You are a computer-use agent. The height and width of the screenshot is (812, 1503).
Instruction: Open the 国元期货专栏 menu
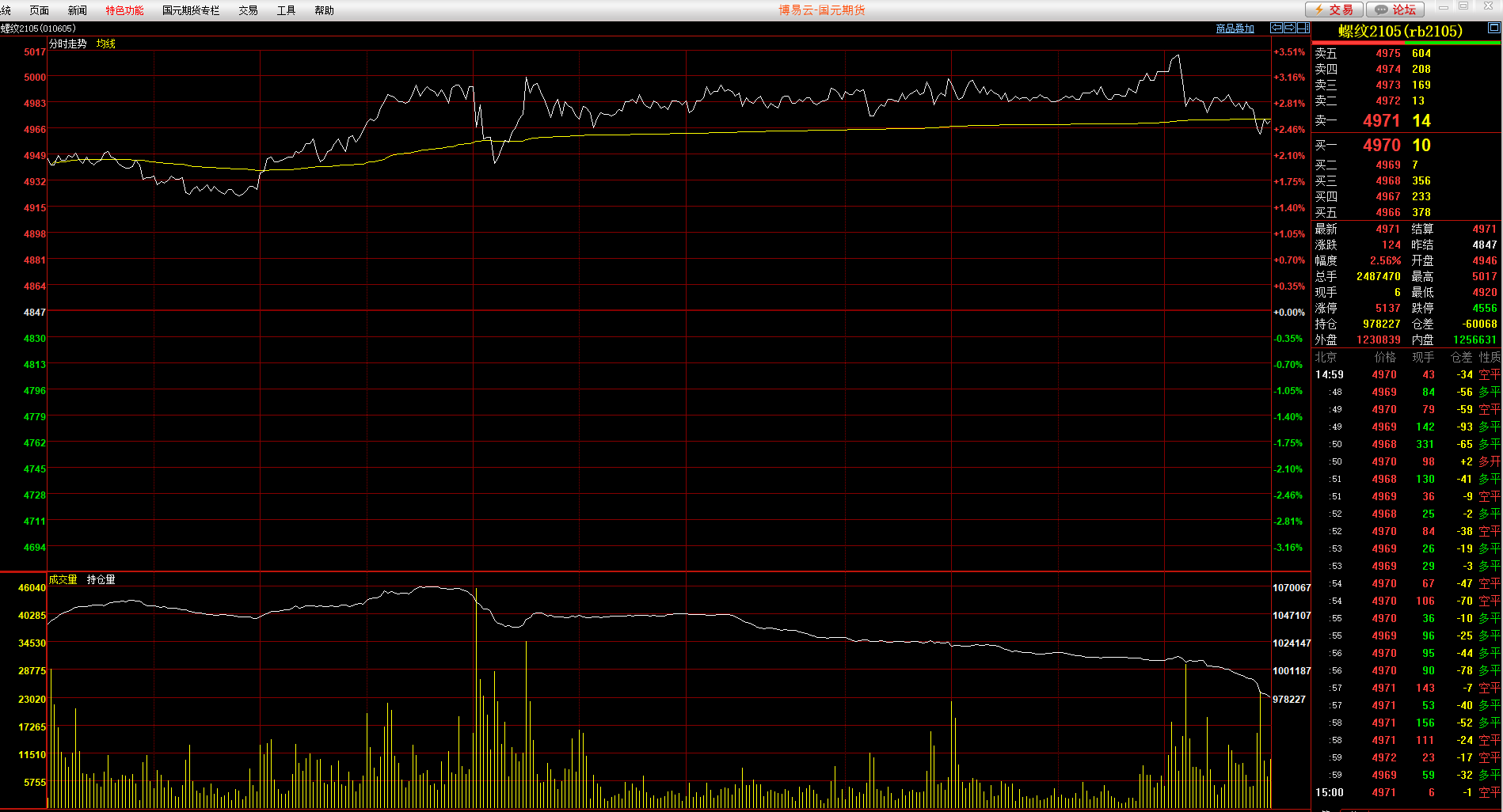[191, 10]
